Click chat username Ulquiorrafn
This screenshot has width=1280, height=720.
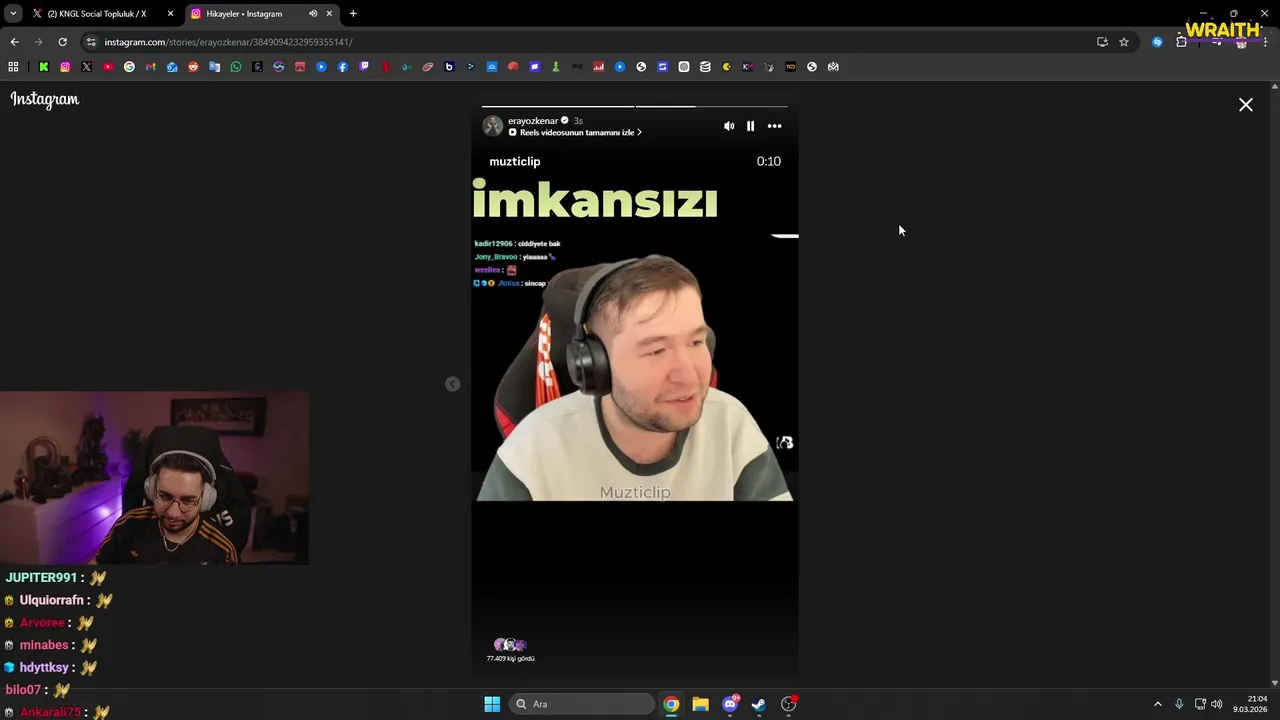pos(52,600)
